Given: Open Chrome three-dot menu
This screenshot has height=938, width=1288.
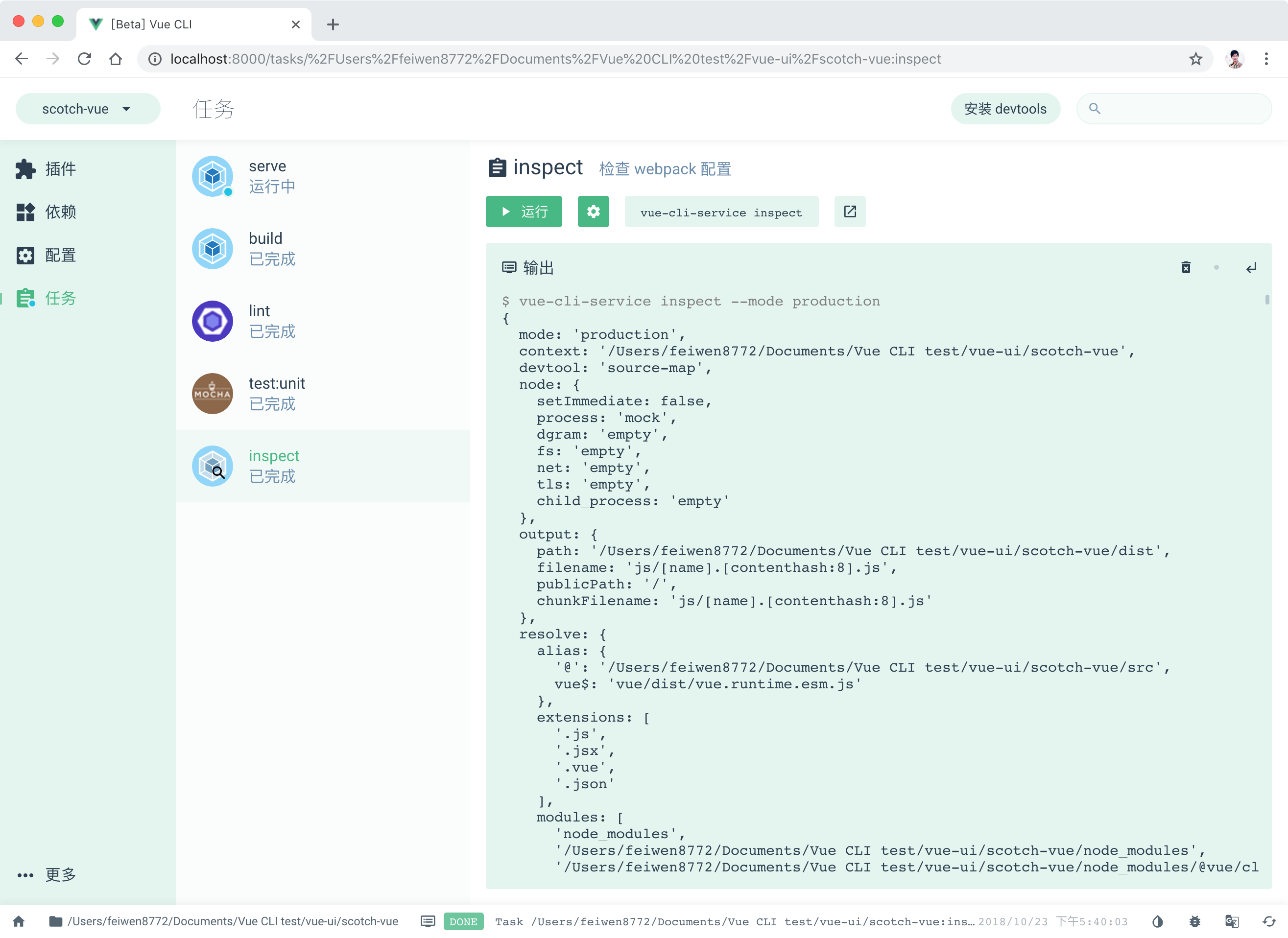Looking at the screenshot, I should tap(1266, 58).
